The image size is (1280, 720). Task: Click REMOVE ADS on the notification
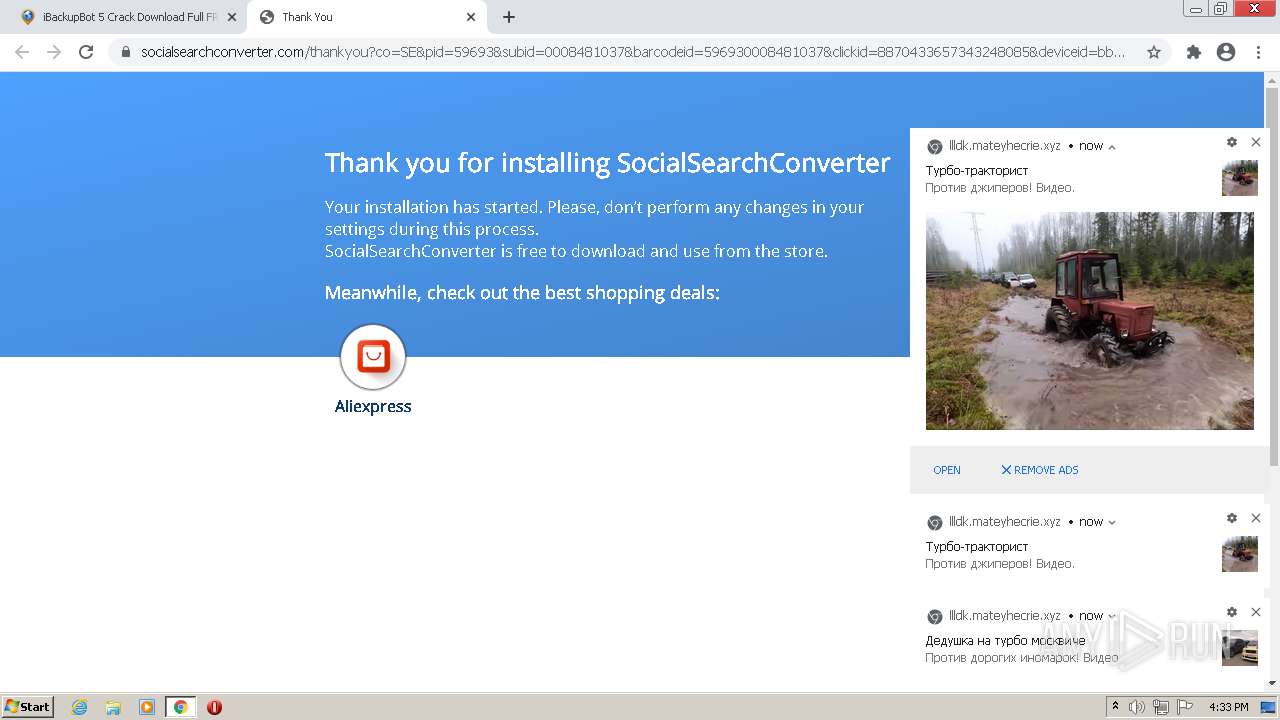1040,470
